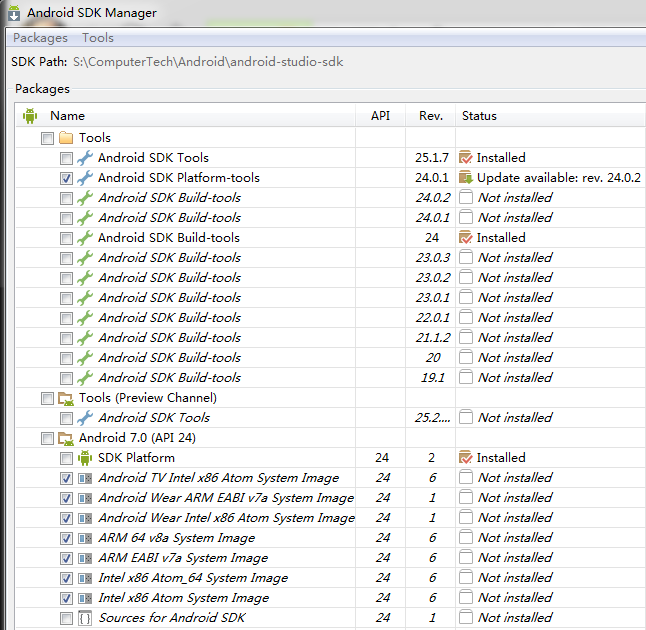Viewport: 646px width, 630px height.
Task: Uncheck Android TV Intel x86 Atom System Image
Action: (66, 478)
